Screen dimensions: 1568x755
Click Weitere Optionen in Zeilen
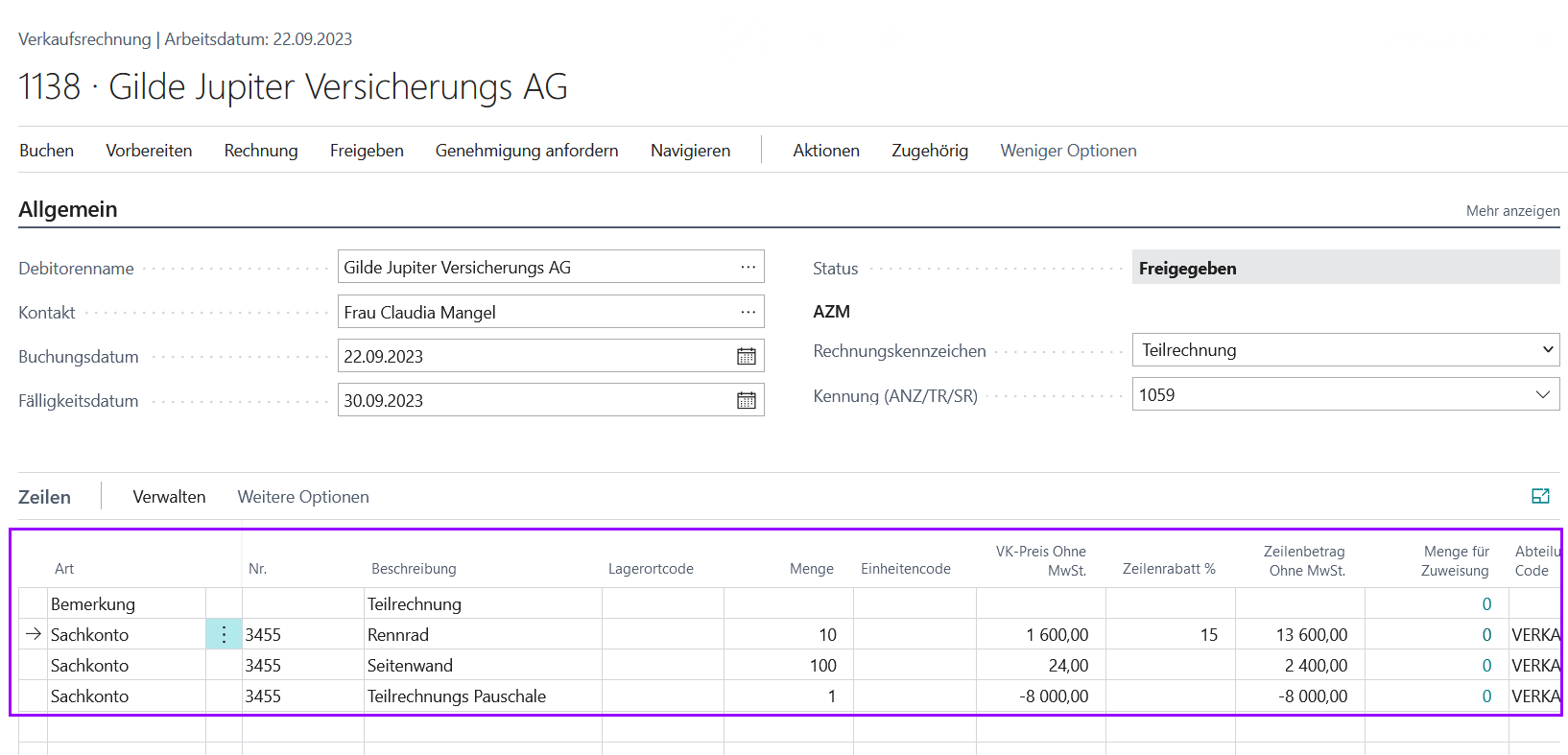pyautogui.click(x=303, y=497)
